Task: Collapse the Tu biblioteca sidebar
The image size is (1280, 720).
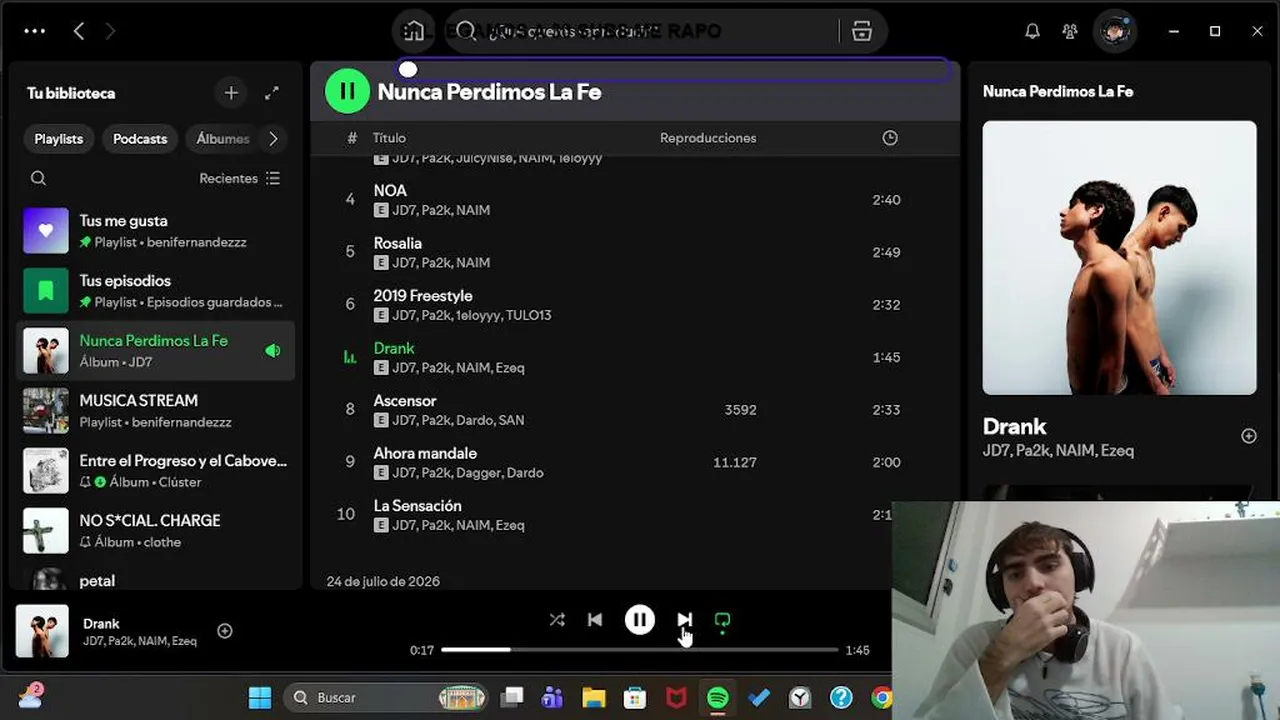Action: tap(71, 93)
